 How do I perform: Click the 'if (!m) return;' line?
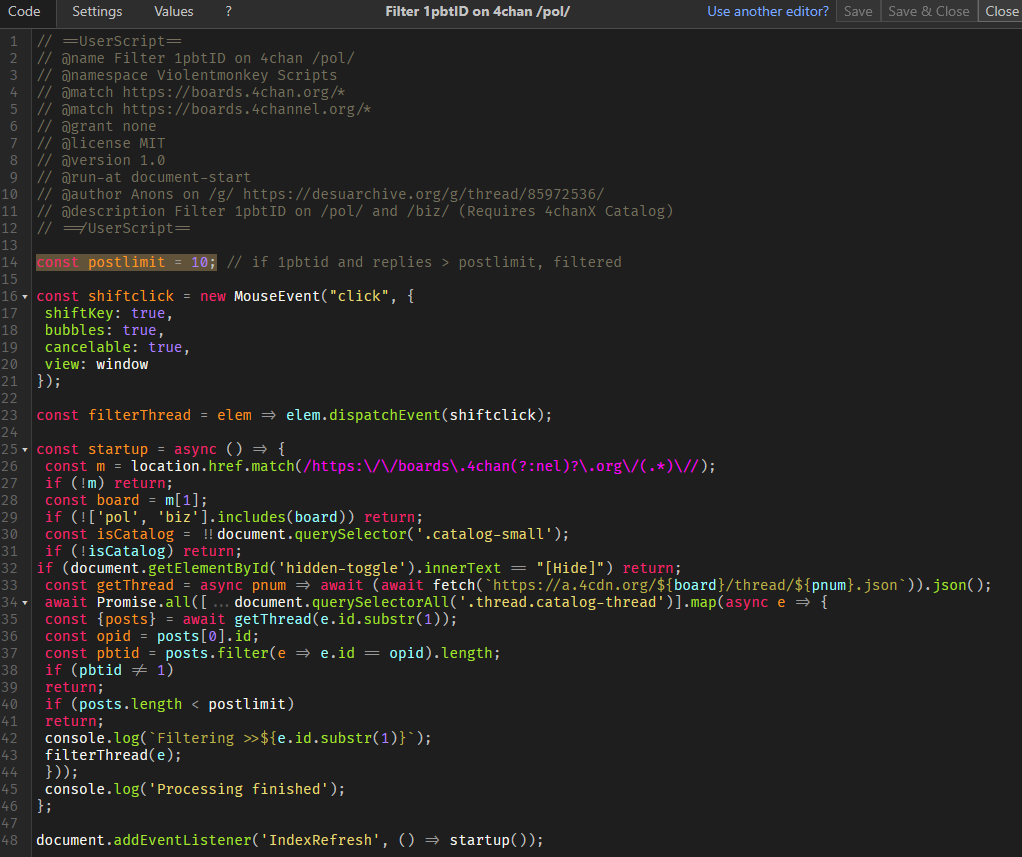click(109, 483)
